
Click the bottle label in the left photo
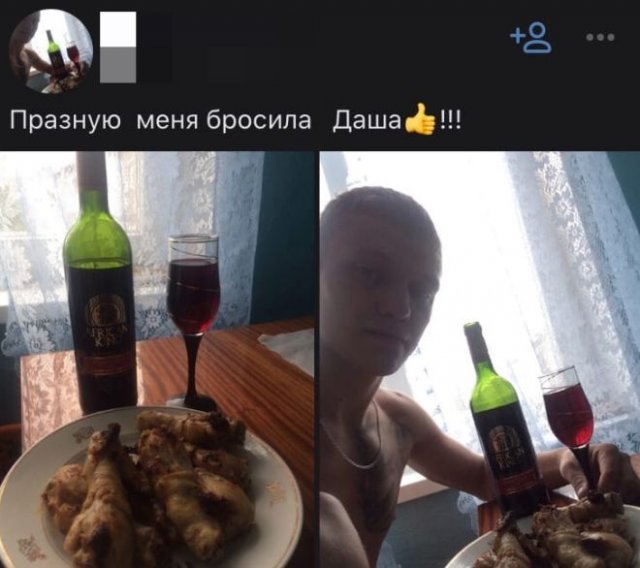pyautogui.click(x=104, y=326)
